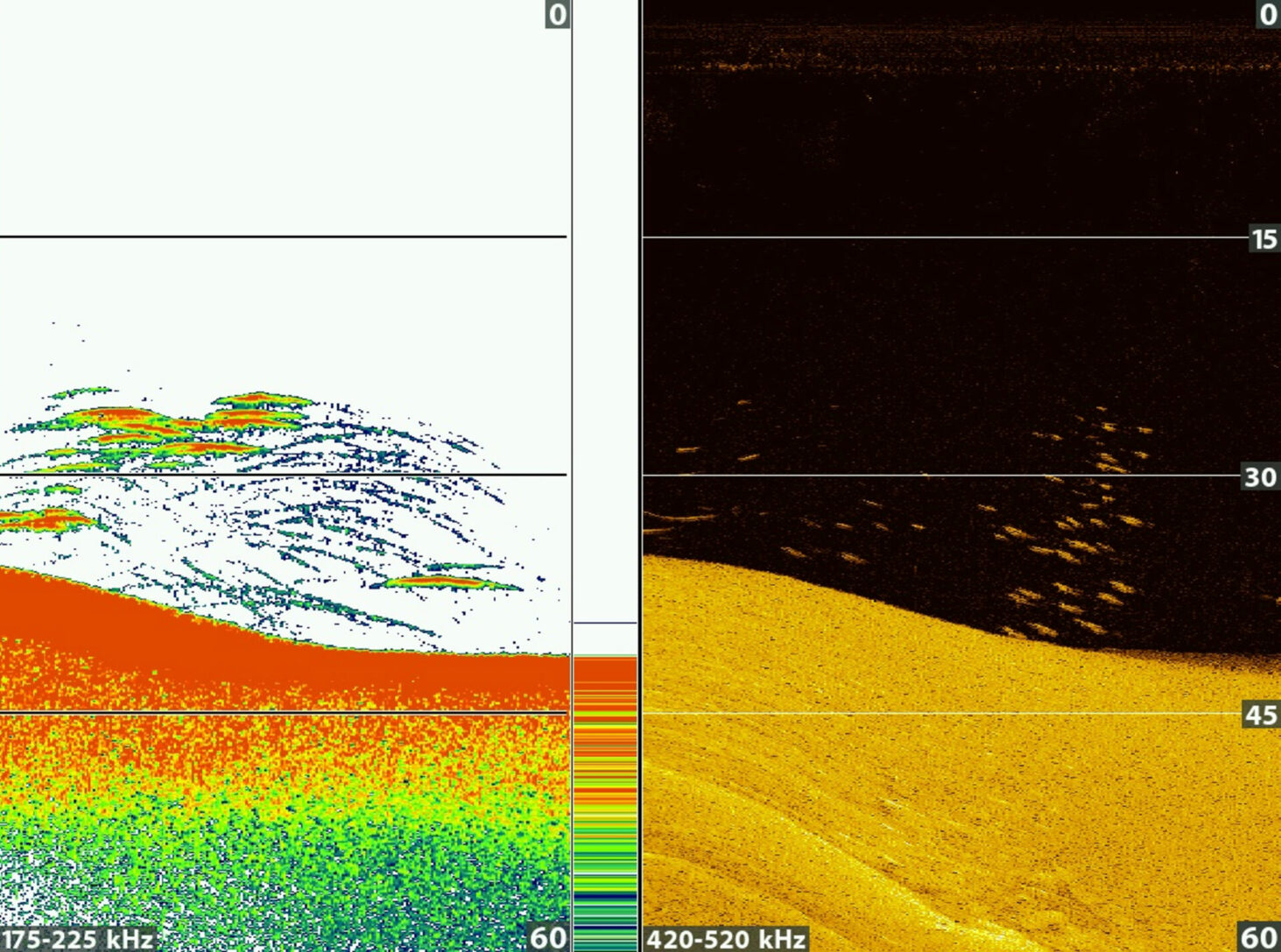The width and height of the screenshot is (1281, 952).
Task: Tap the fish arch at the left edge below the 30 line
Action: (44, 520)
